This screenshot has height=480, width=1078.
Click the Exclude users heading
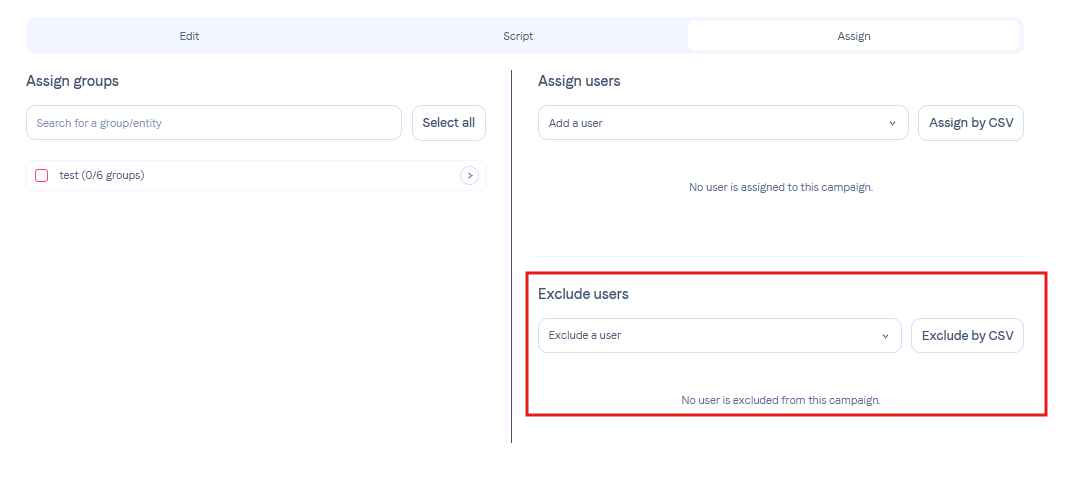click(x=583, y=294)
